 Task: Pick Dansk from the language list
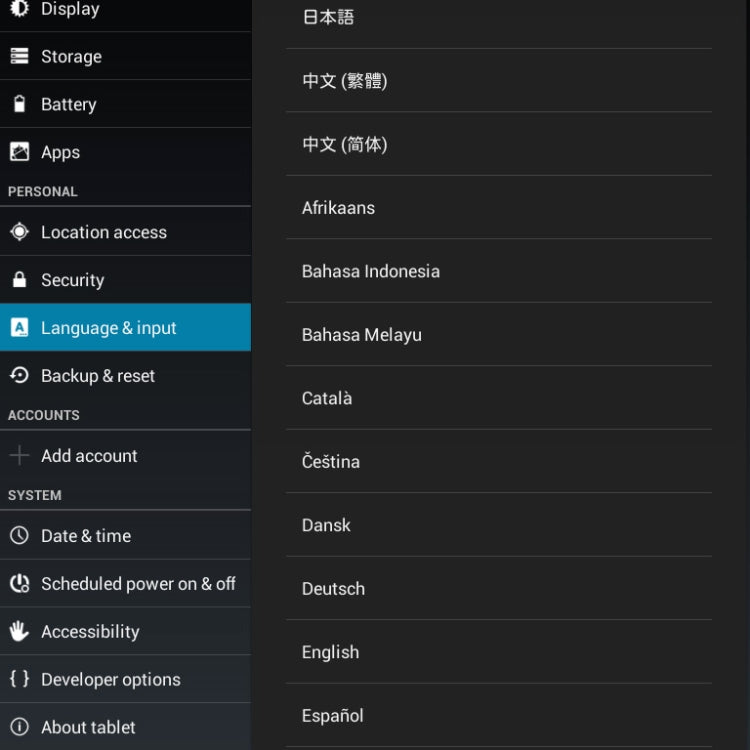point(499,525)
